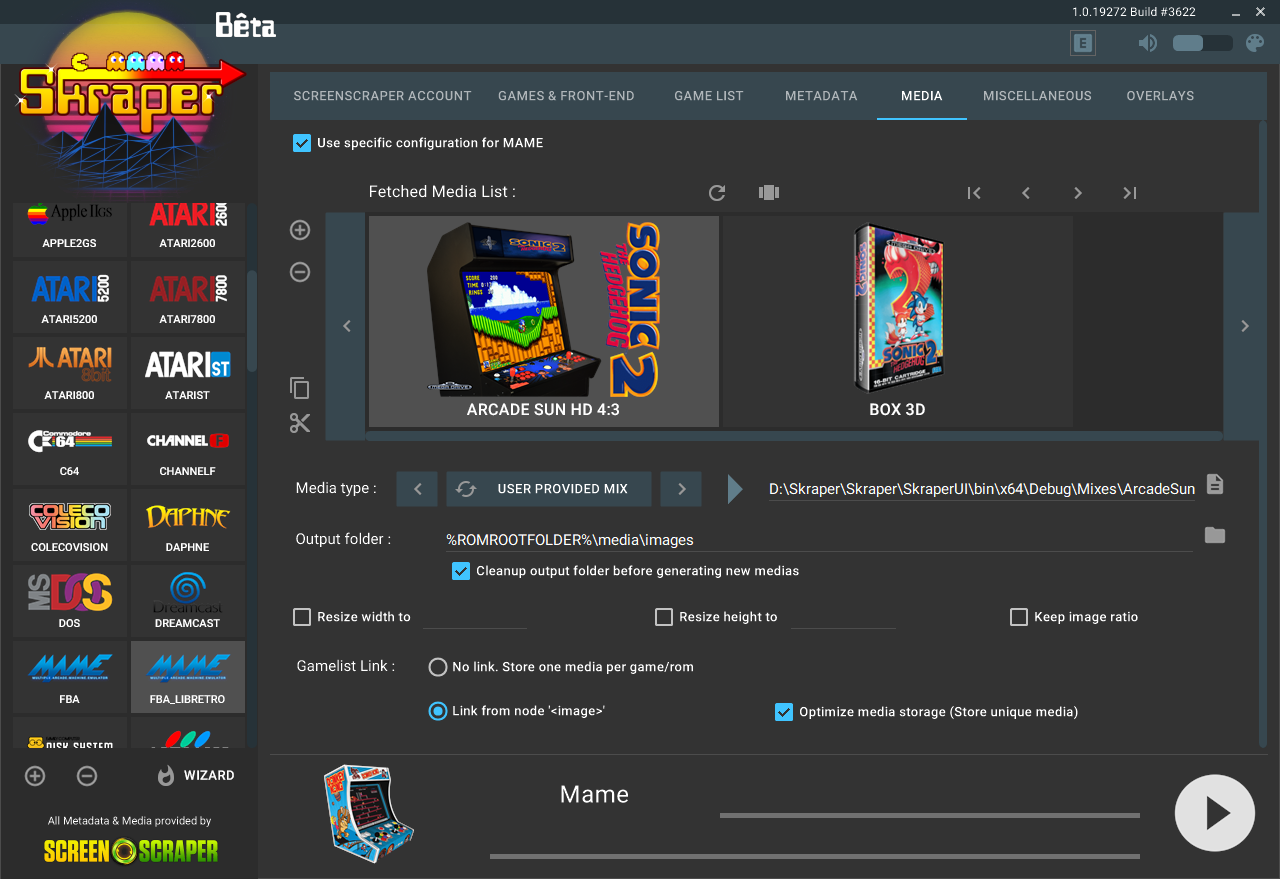This screenshot has height=879, width=1280.
Task: Open Games & Front-End tab
Action: pos(566,96)
